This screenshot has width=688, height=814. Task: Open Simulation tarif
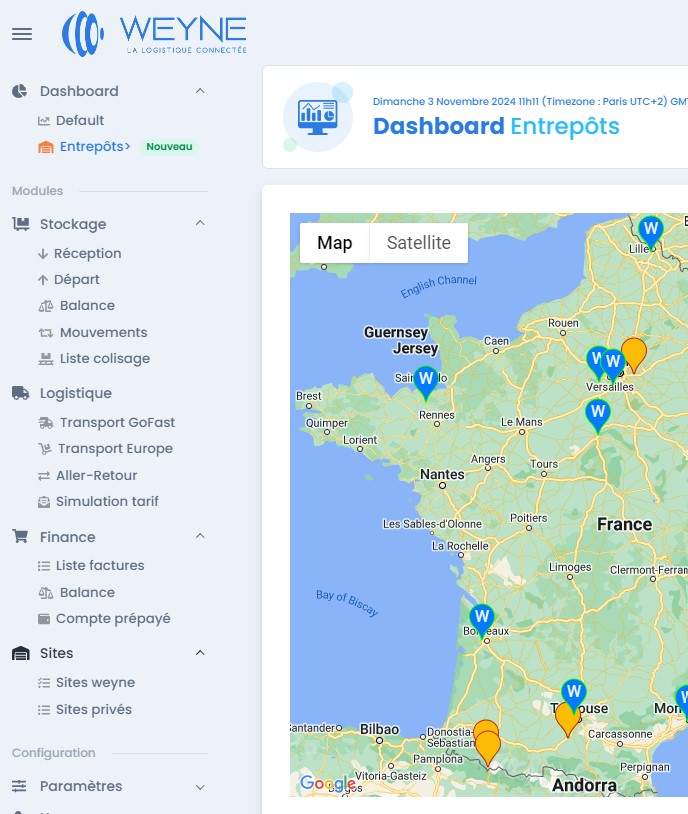click(107, 501)
